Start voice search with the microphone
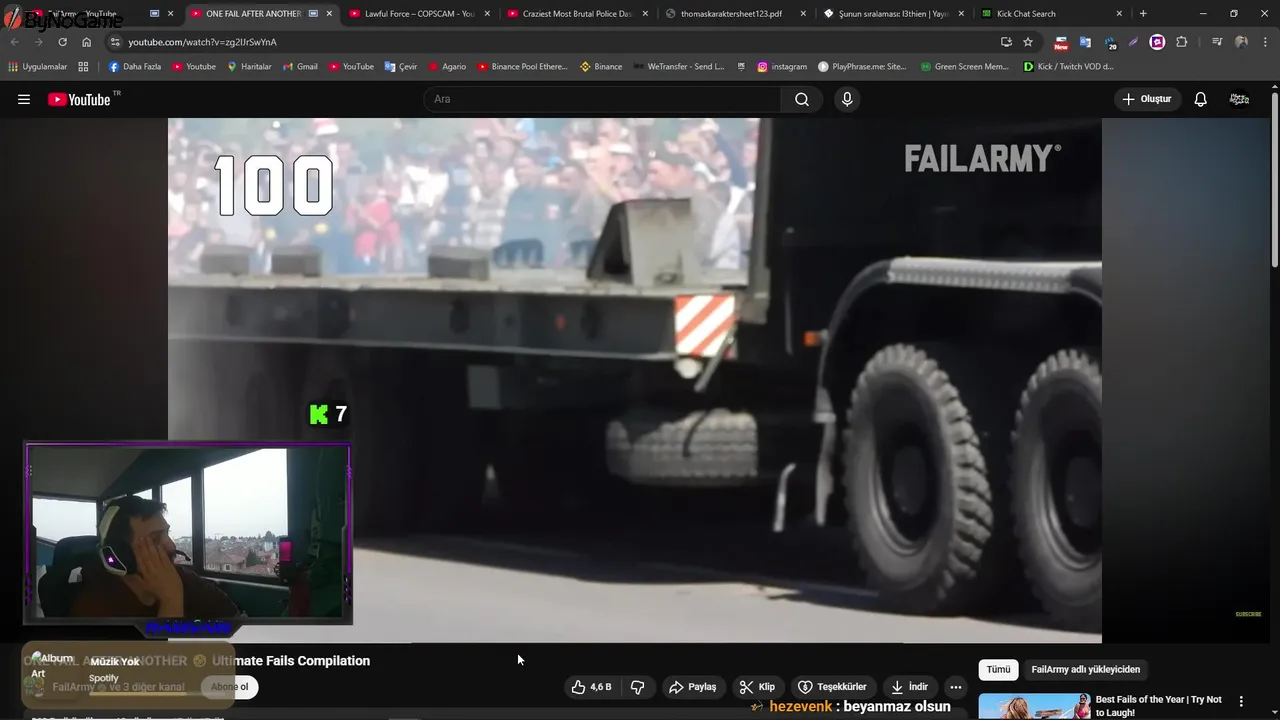The height and width of the screenshot is (720, 1280). (847, 99)
